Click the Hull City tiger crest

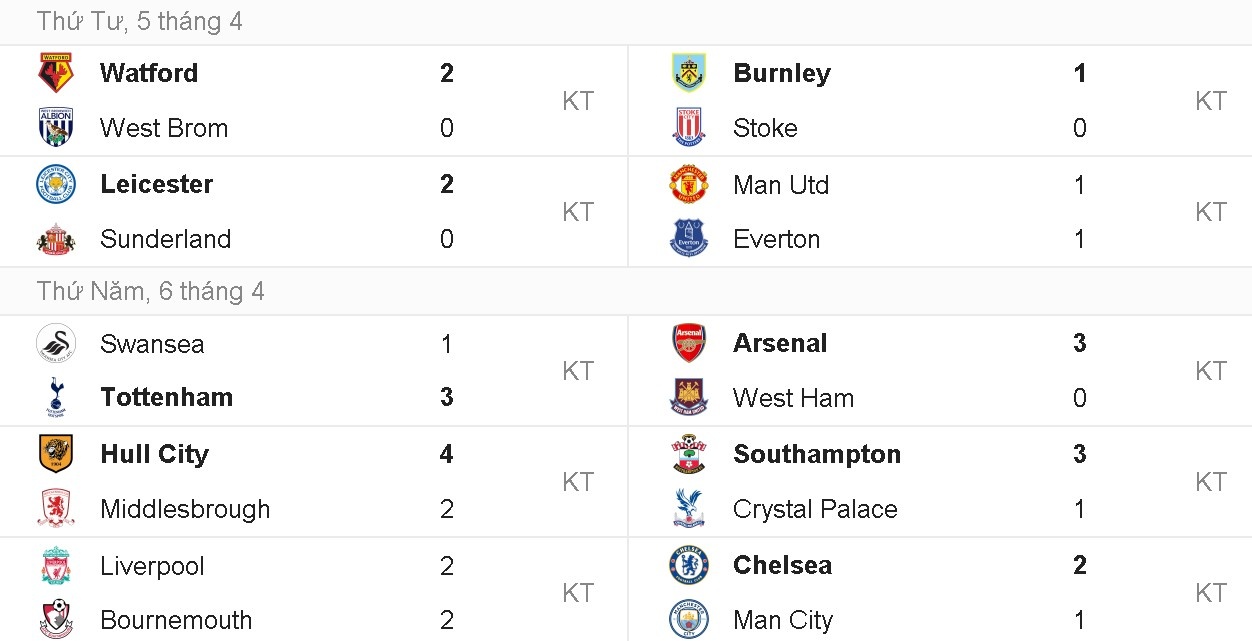[56, 454]
